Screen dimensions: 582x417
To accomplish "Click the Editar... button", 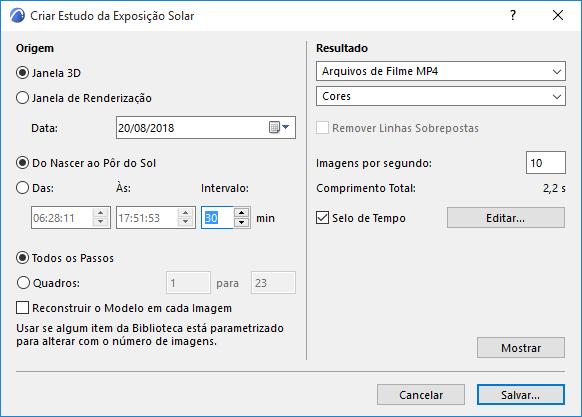I will (506, 218).
